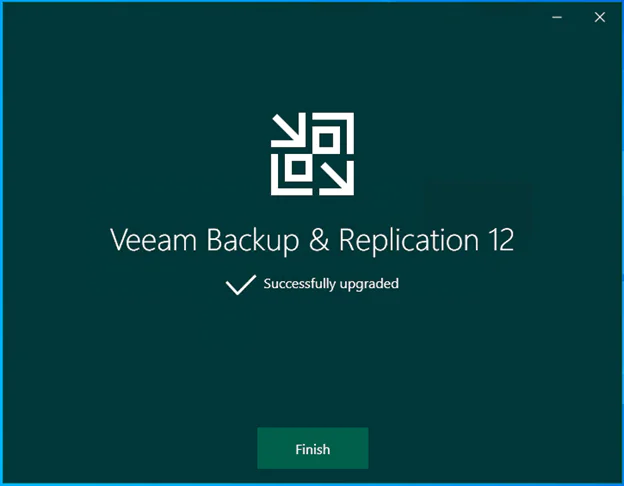This screenshot has height=486, width=624.
Task: Click the word "Replication" in the title
Action: click(x=409, y=241)
